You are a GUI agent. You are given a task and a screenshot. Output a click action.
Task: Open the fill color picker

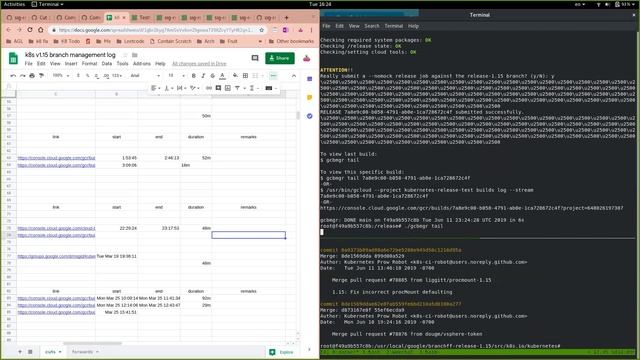pyautogui.click(x=235, y=76)
